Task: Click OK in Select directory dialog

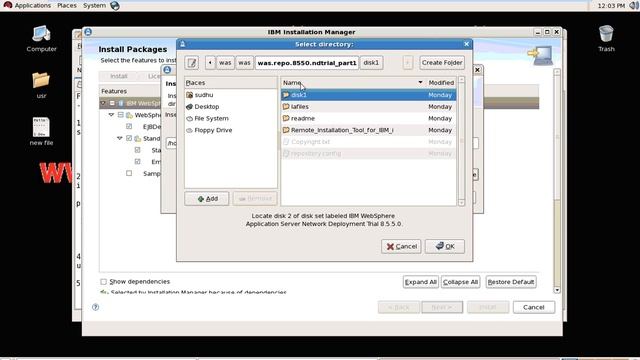Action: (444, 247)
